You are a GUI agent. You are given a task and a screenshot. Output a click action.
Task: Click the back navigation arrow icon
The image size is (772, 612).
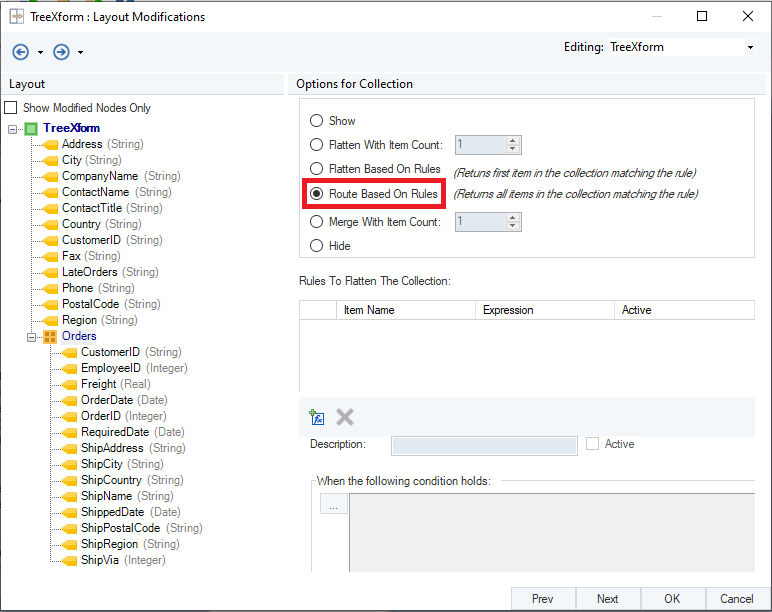point(21,52)
